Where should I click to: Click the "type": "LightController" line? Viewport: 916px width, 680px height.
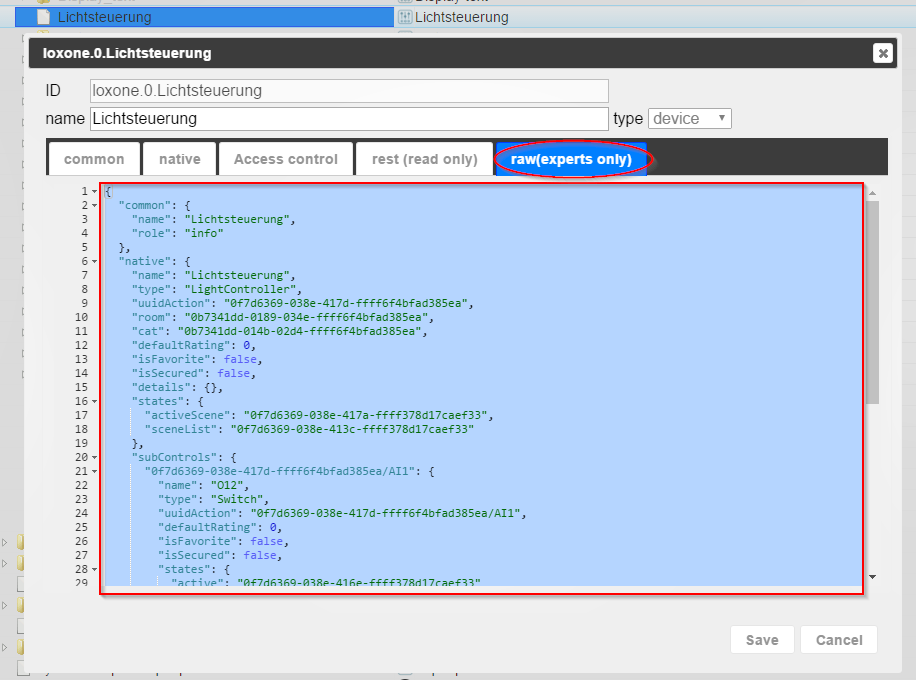(x=217, y=289)
